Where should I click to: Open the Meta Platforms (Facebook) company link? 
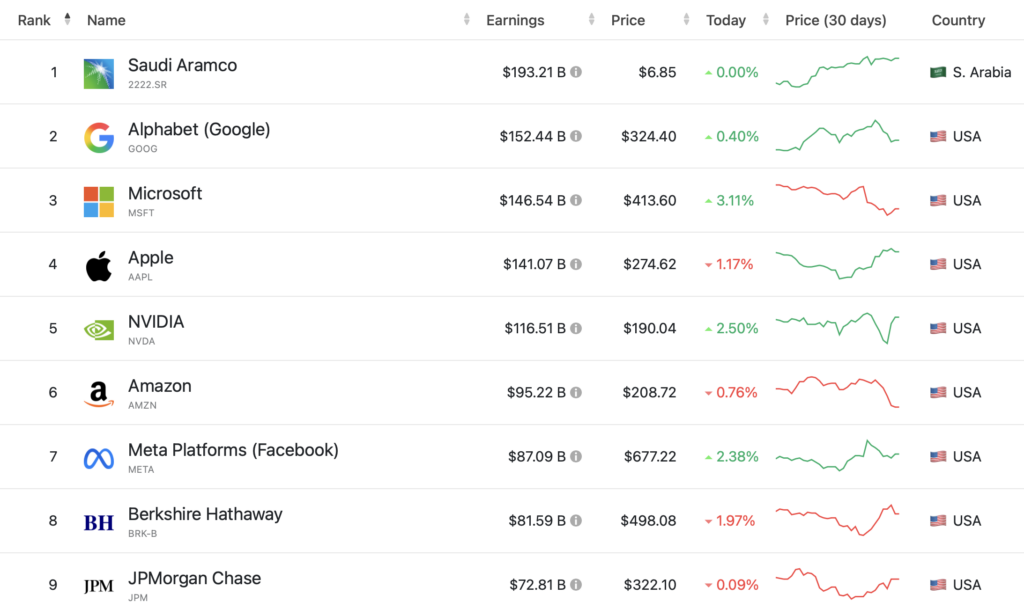click(x=233, y=450)
